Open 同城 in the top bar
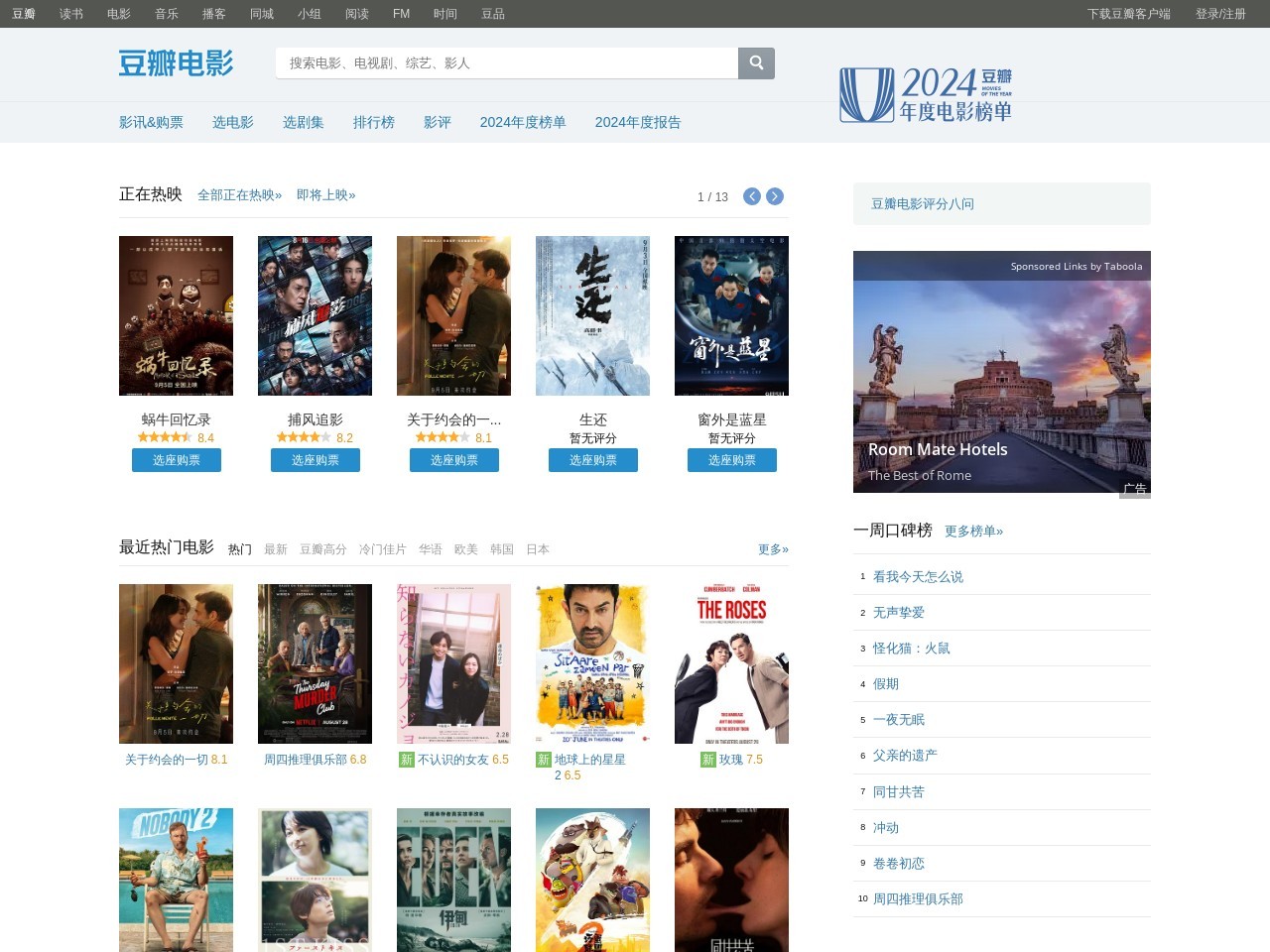Image resolution: width=1270 pixels, height=952 pixels. tap(262, 14)
